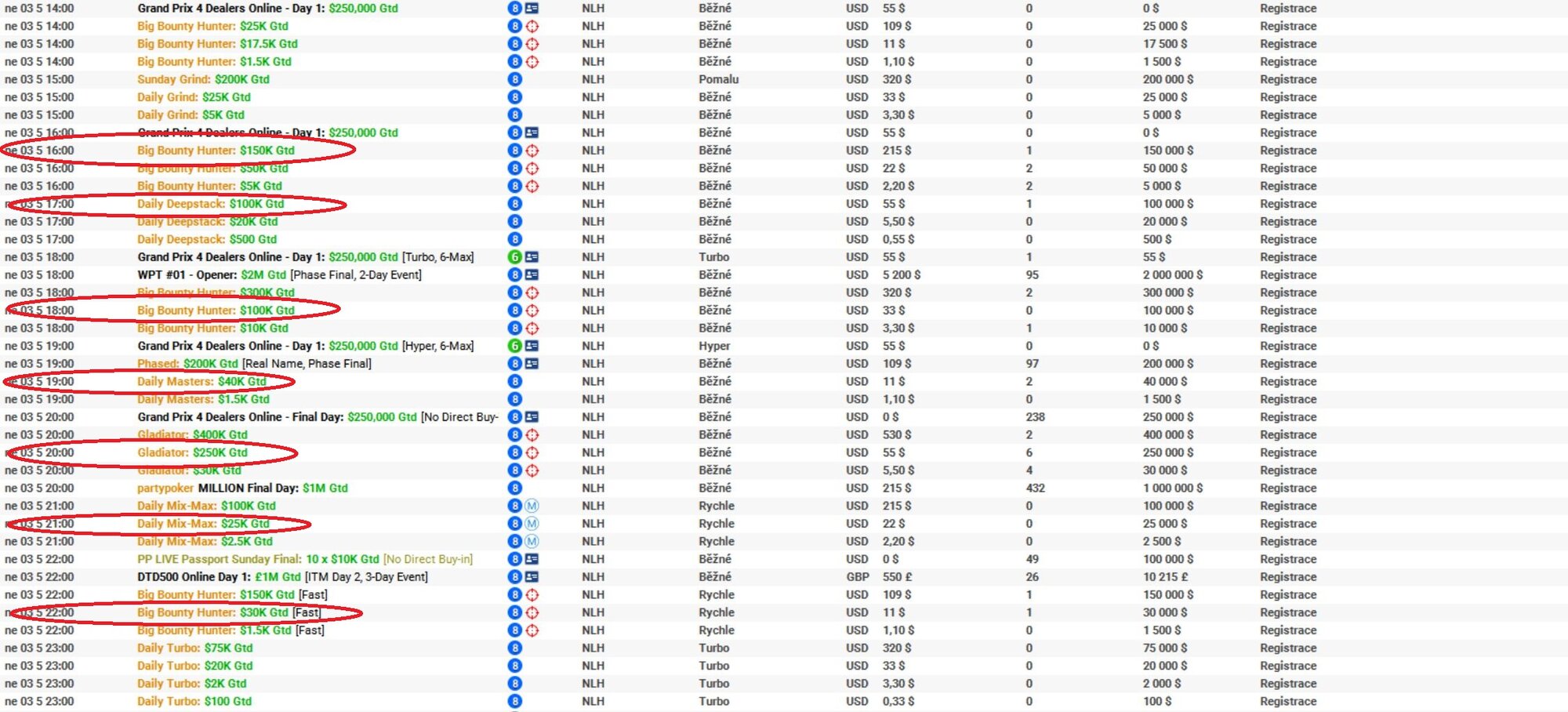Select Sunday Grind: $200K Gtd tournament name
The height and width of the screenshot is (712, 1568).
[x=203, y=79]
